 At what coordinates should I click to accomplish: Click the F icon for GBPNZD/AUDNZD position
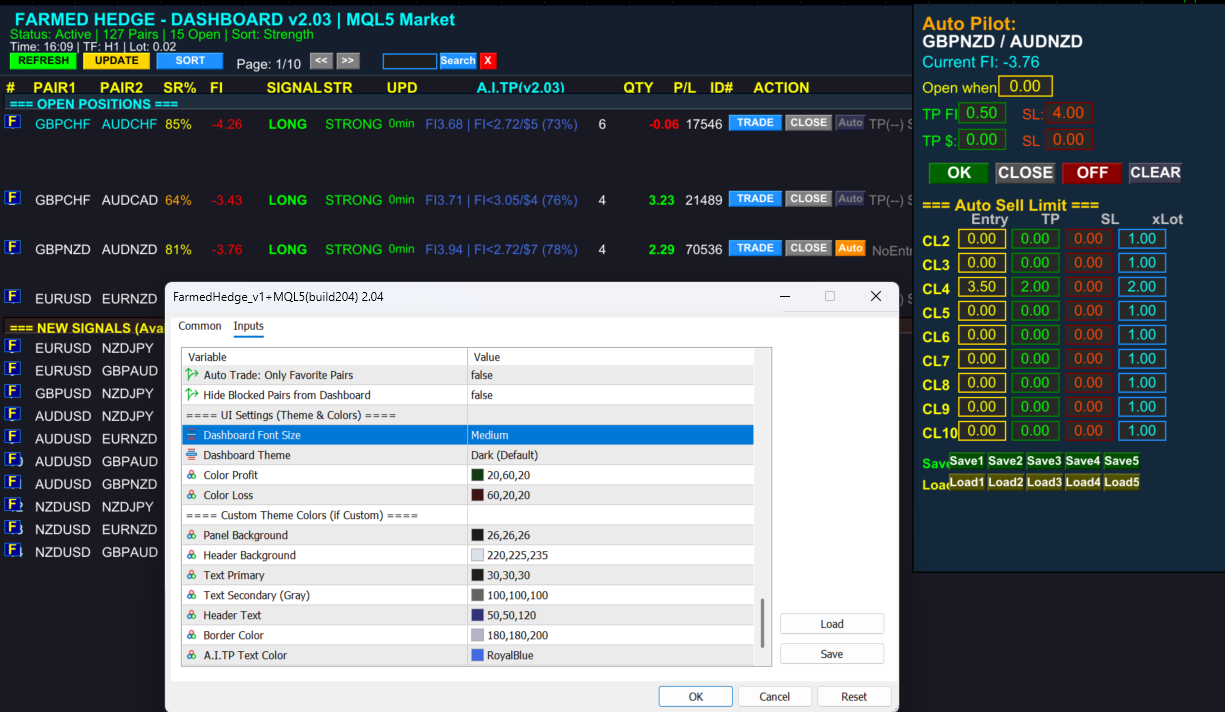(13, 247)
